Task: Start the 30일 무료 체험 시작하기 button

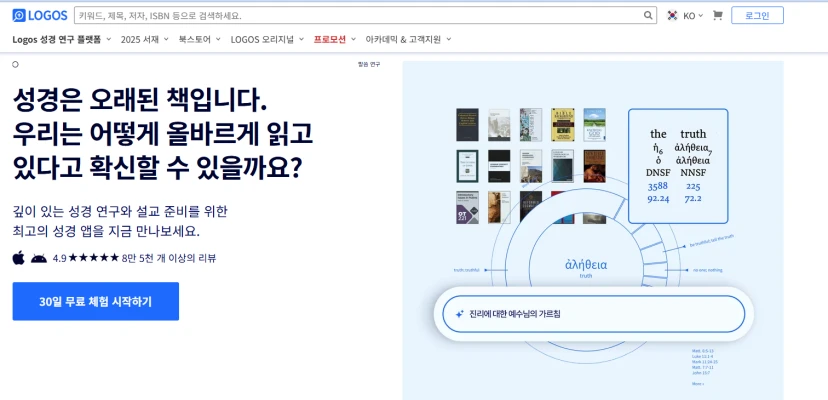Action: [x=96, y=301]
